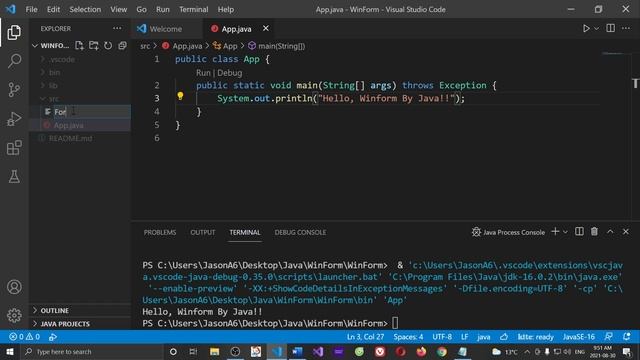Image resolution: width=640 pixels, height=360 pixels.
Task: Click the thumbs-up Java status icon
Action: [x=504, y=337]
